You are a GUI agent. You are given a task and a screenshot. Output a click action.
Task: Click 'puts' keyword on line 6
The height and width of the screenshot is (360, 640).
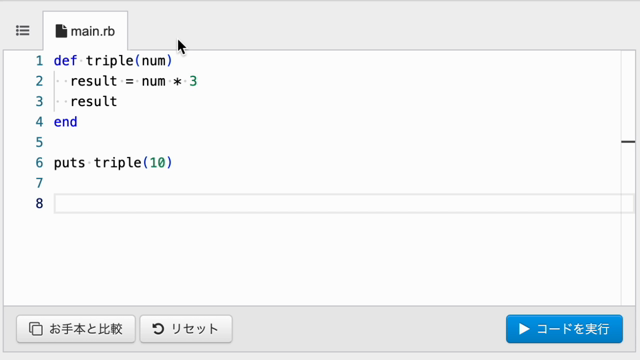pos(69,163)
